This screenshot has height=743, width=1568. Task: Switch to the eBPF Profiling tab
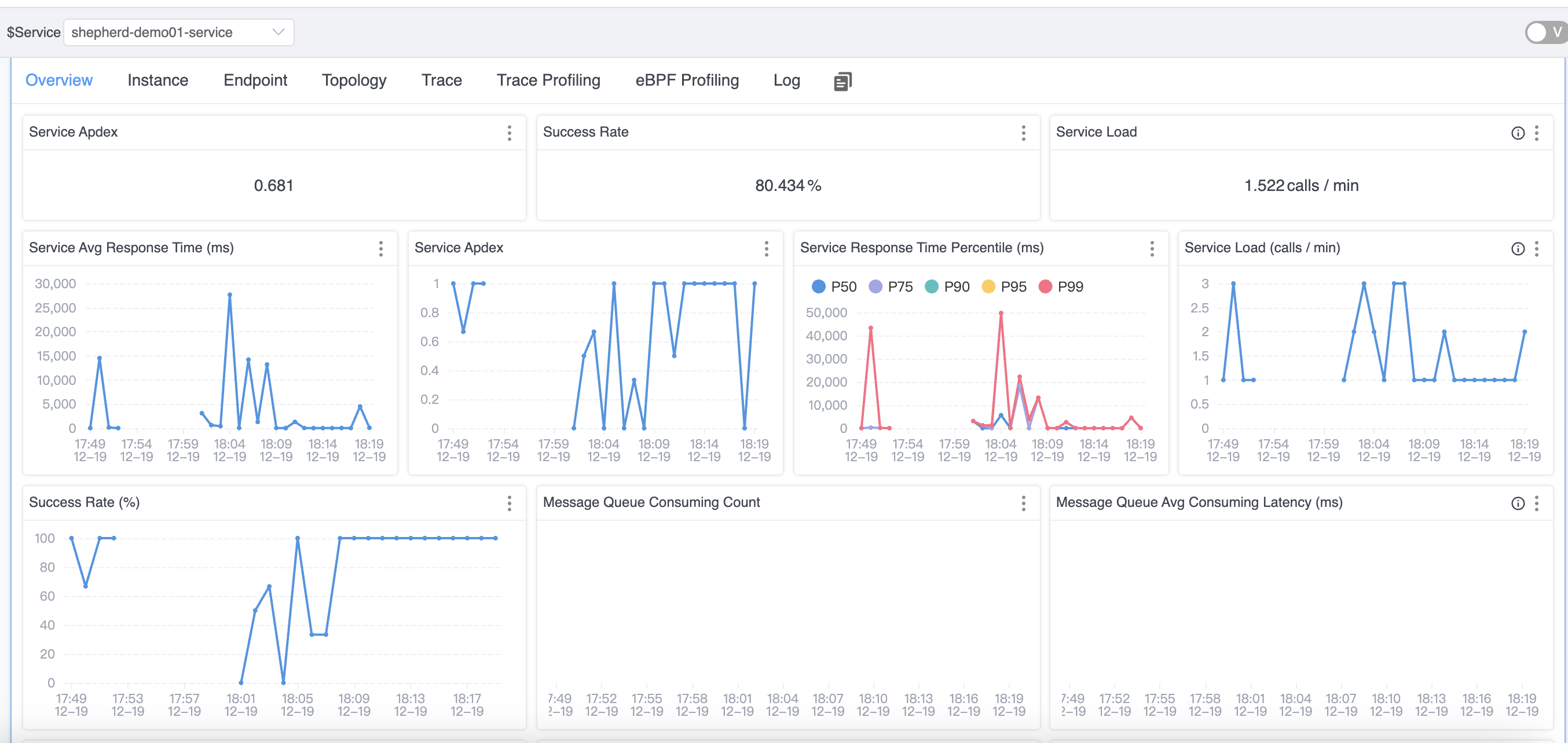click(687, 80)
